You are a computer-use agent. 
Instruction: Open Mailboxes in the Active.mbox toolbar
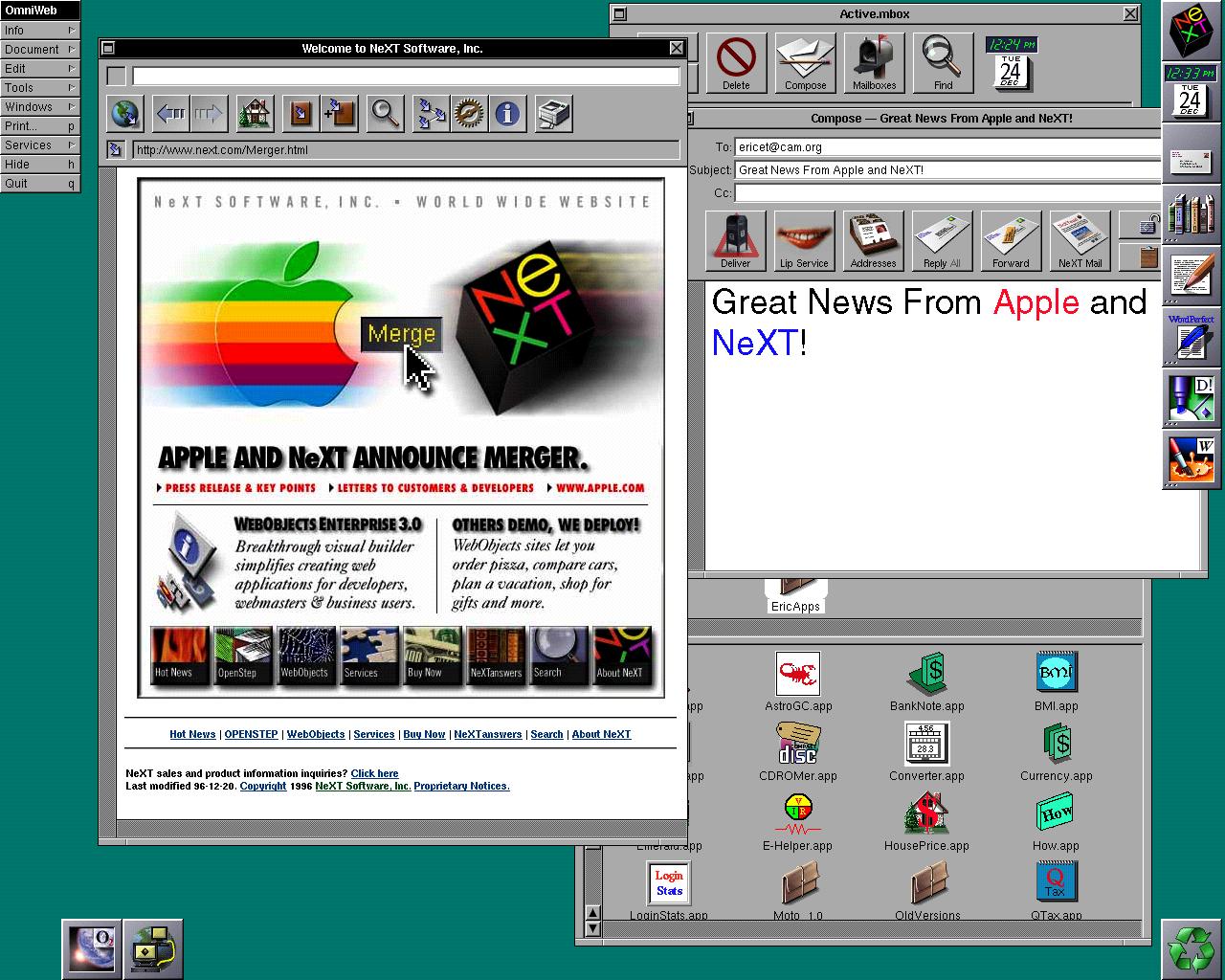tap(874, 62)
